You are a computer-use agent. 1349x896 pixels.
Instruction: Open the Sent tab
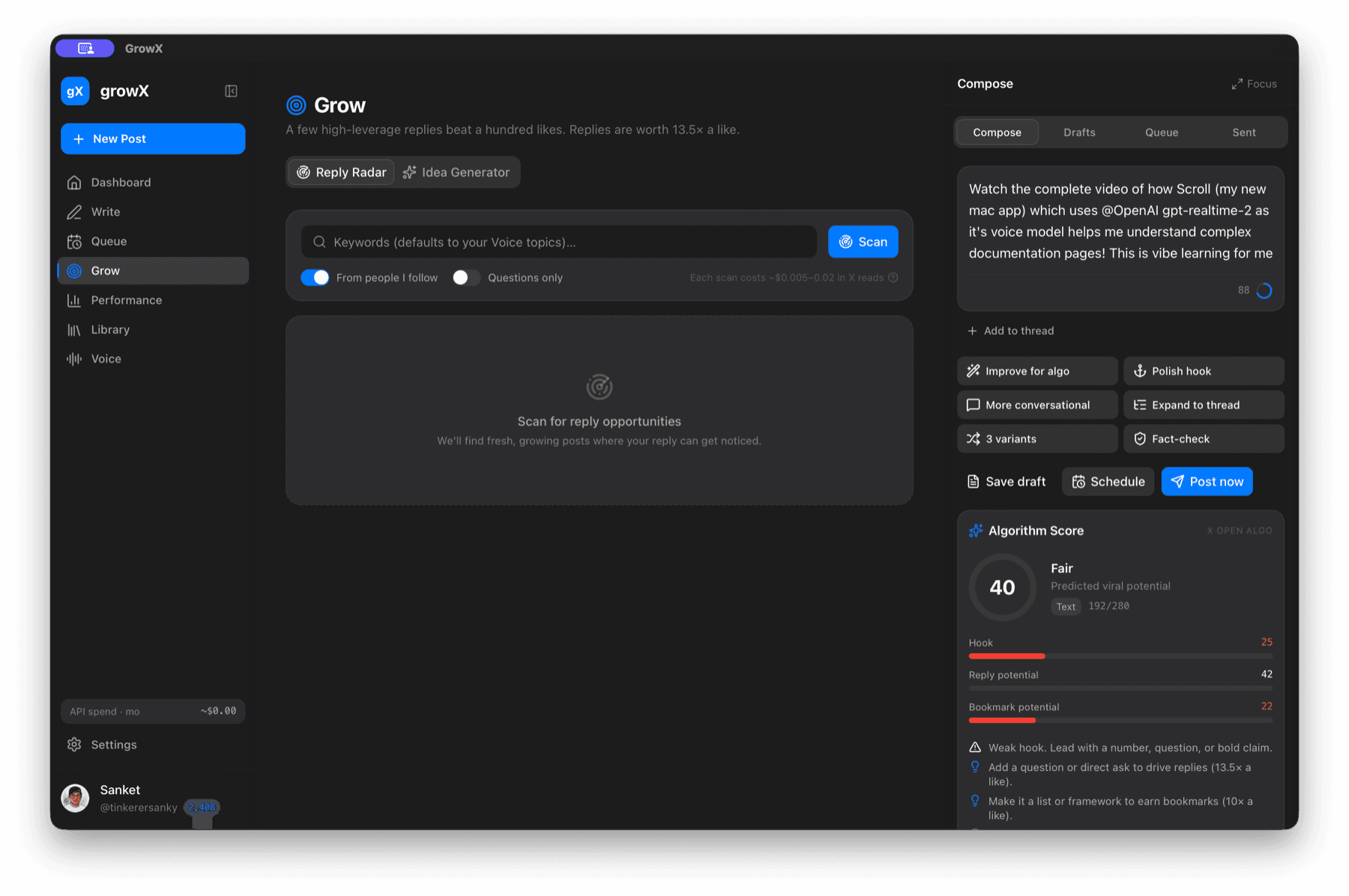1244,133
